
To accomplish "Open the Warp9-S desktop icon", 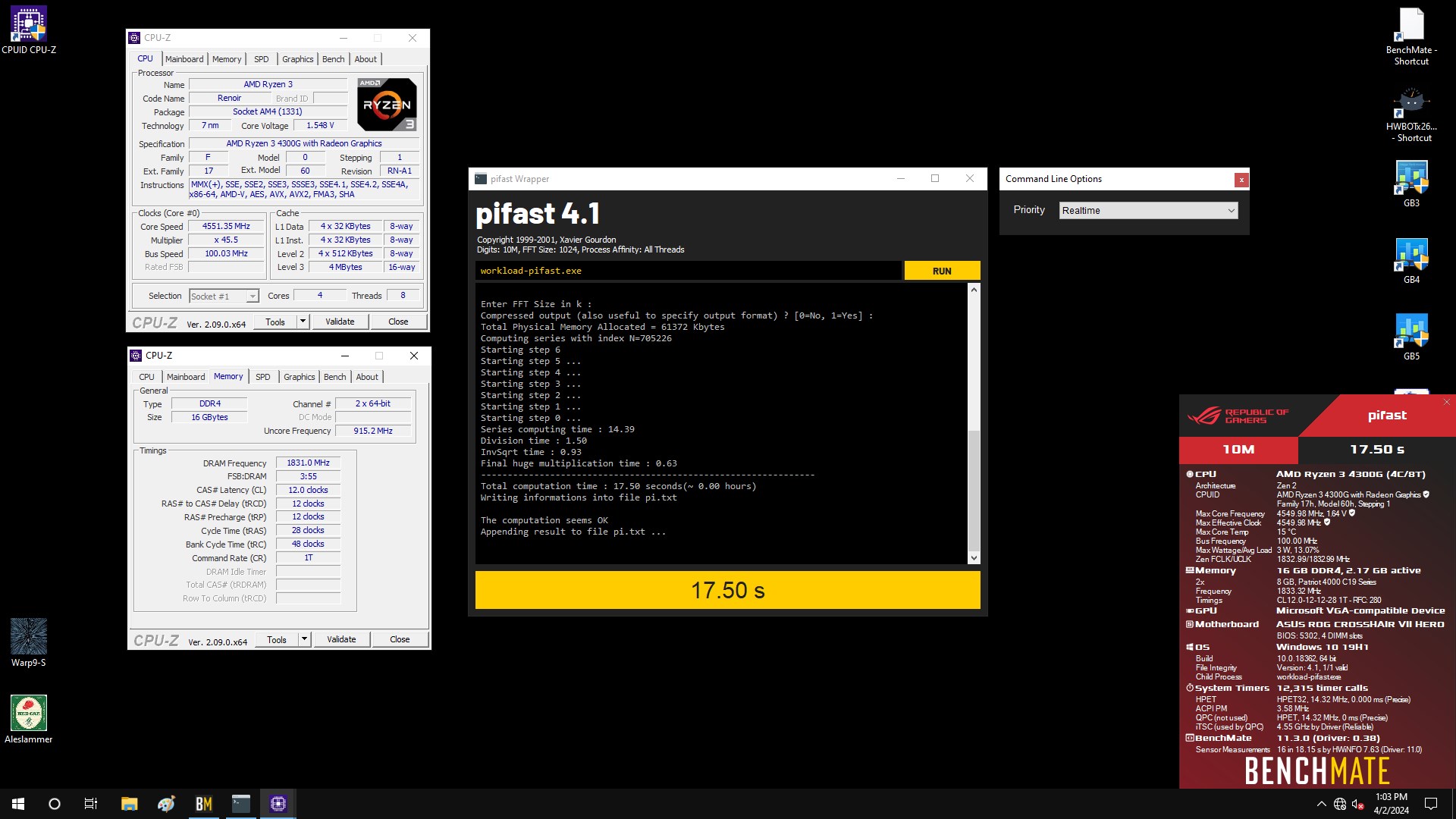I will (29, 643).
